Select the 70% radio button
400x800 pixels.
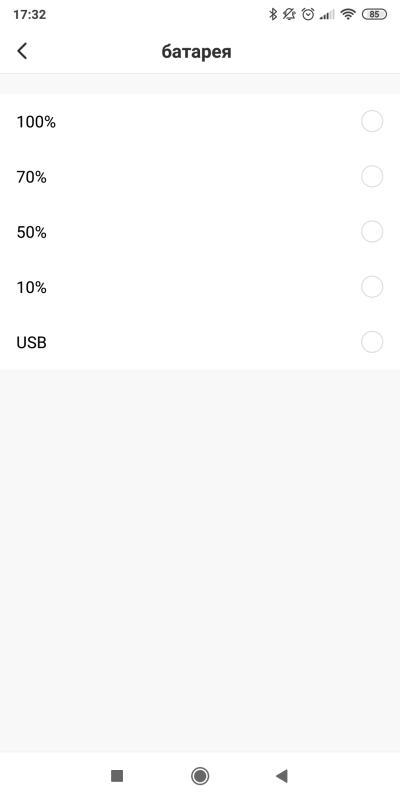click(x=372, y=177)
